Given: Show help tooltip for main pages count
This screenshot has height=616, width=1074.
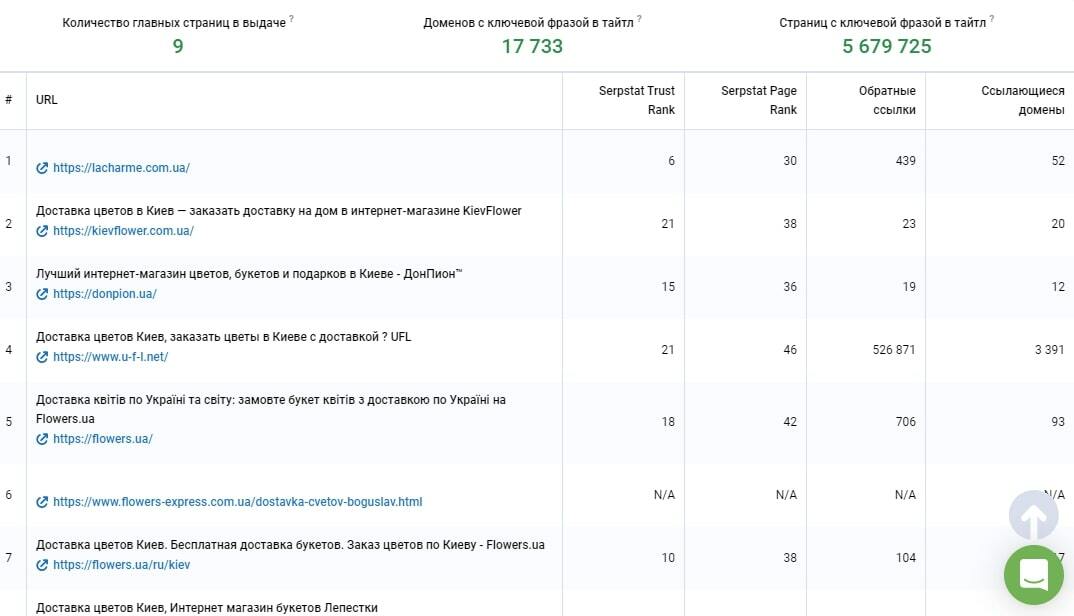Looking at the screenshot, I should point(292,19).
